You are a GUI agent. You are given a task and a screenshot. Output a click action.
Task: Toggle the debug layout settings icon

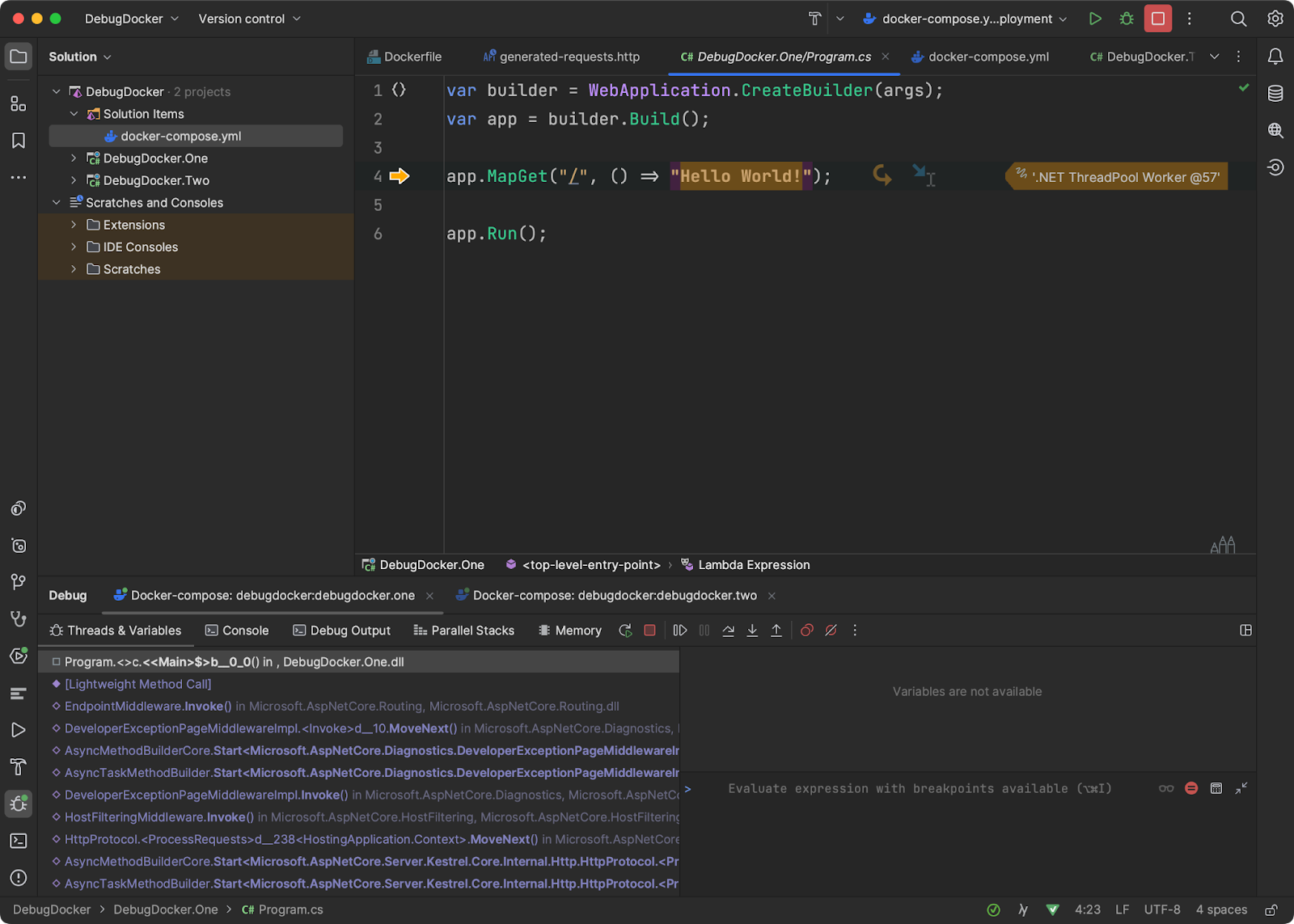1245,631
